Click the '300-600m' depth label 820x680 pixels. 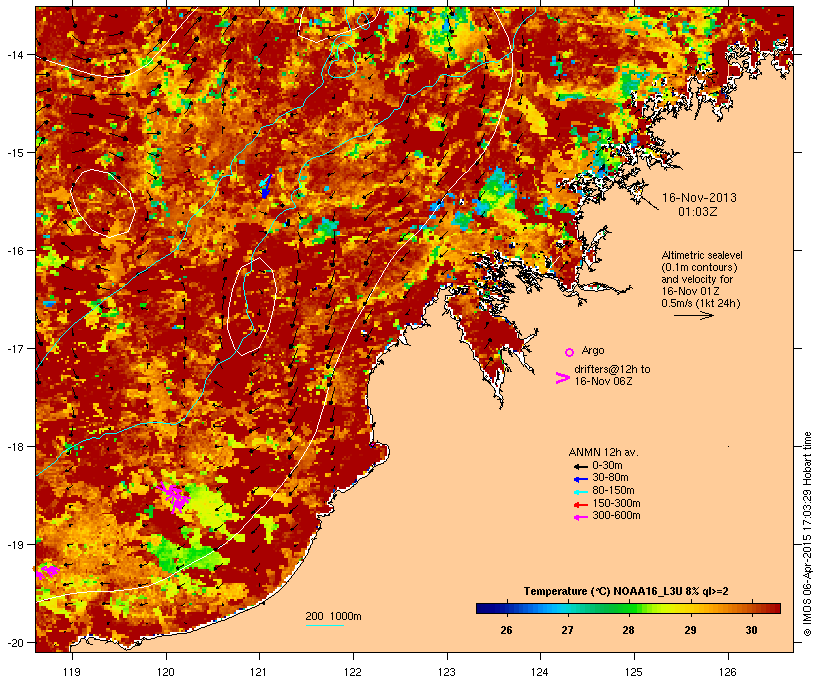coord(616,516)
